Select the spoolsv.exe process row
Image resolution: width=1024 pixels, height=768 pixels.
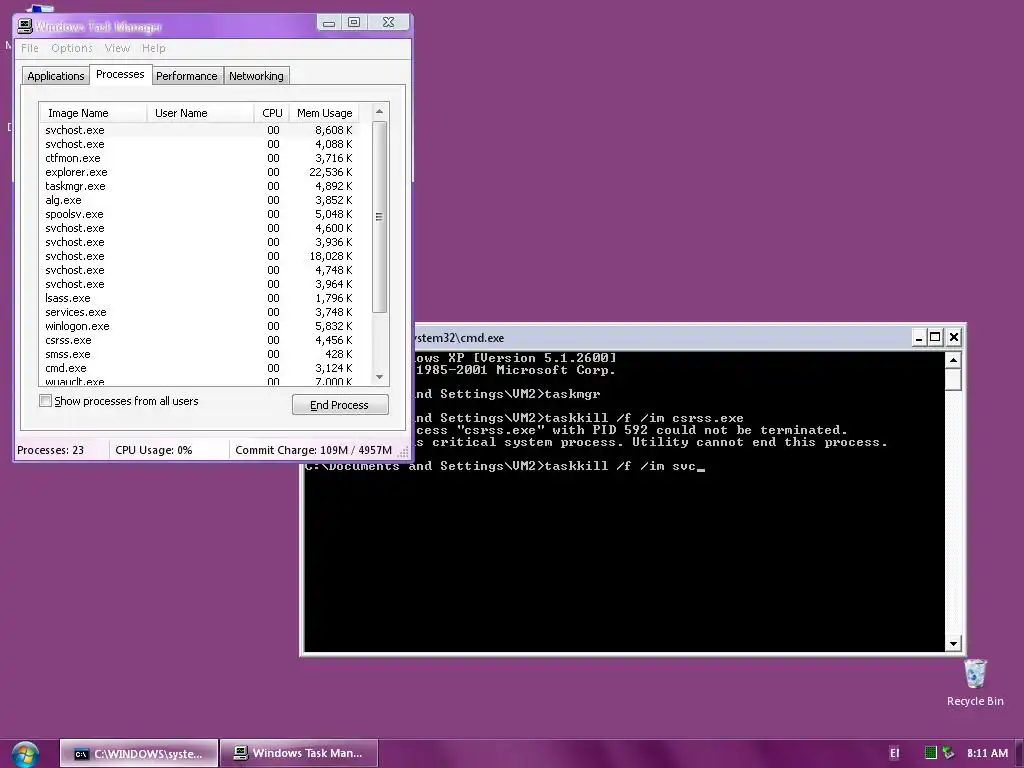[x=199, y=214]
